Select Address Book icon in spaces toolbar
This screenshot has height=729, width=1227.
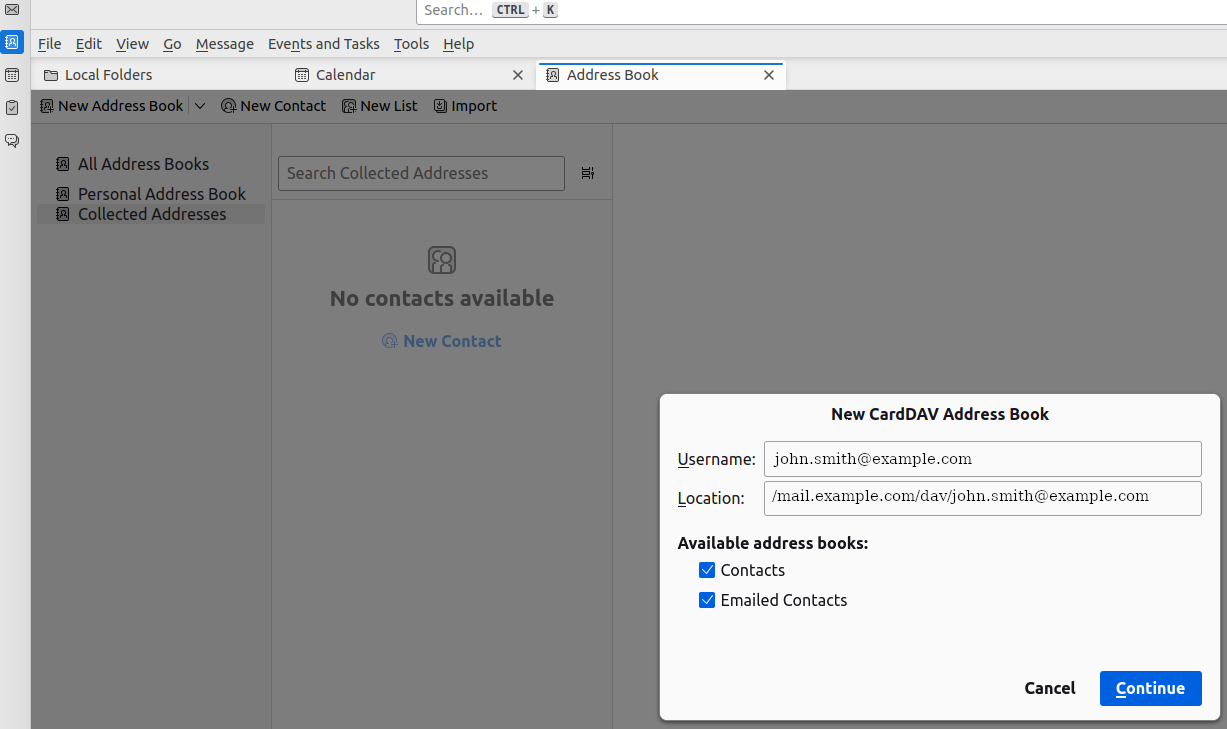click(x=12, y=42)
